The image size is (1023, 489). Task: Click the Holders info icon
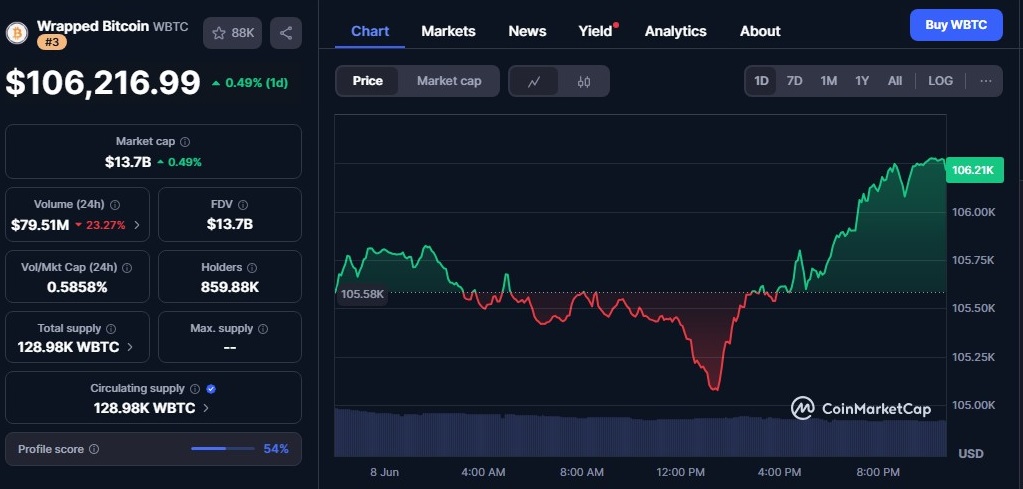pyautogui.click(x=252, y=267)
